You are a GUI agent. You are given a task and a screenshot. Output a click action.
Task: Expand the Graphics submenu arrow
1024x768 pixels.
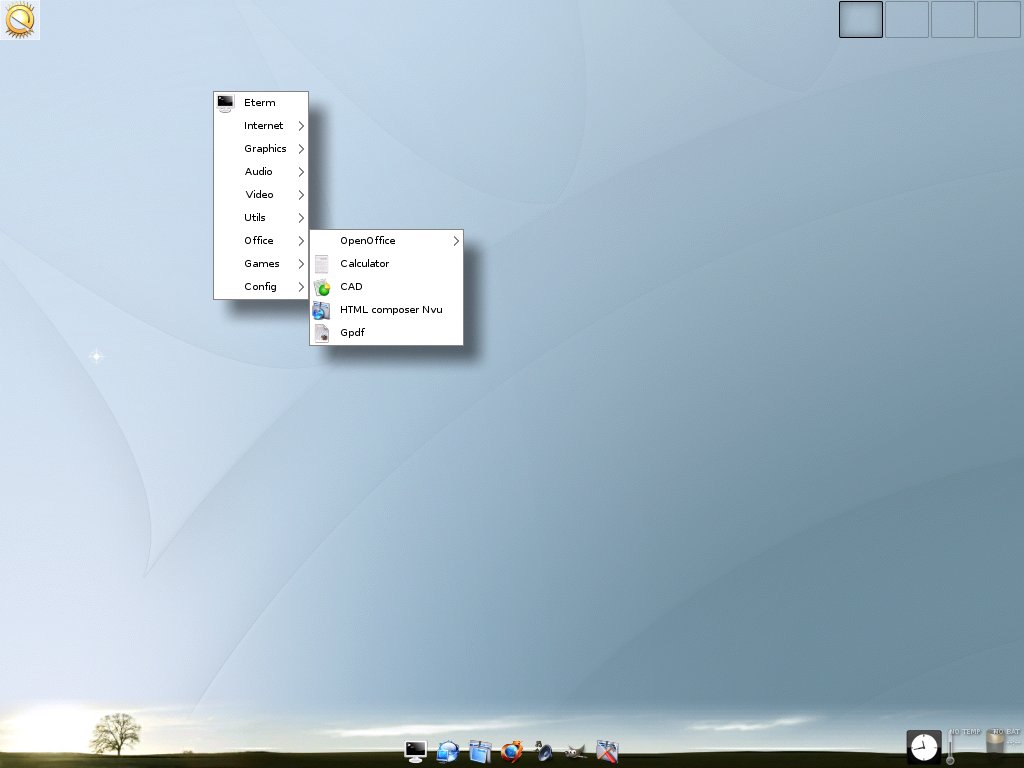click(301, 149)
